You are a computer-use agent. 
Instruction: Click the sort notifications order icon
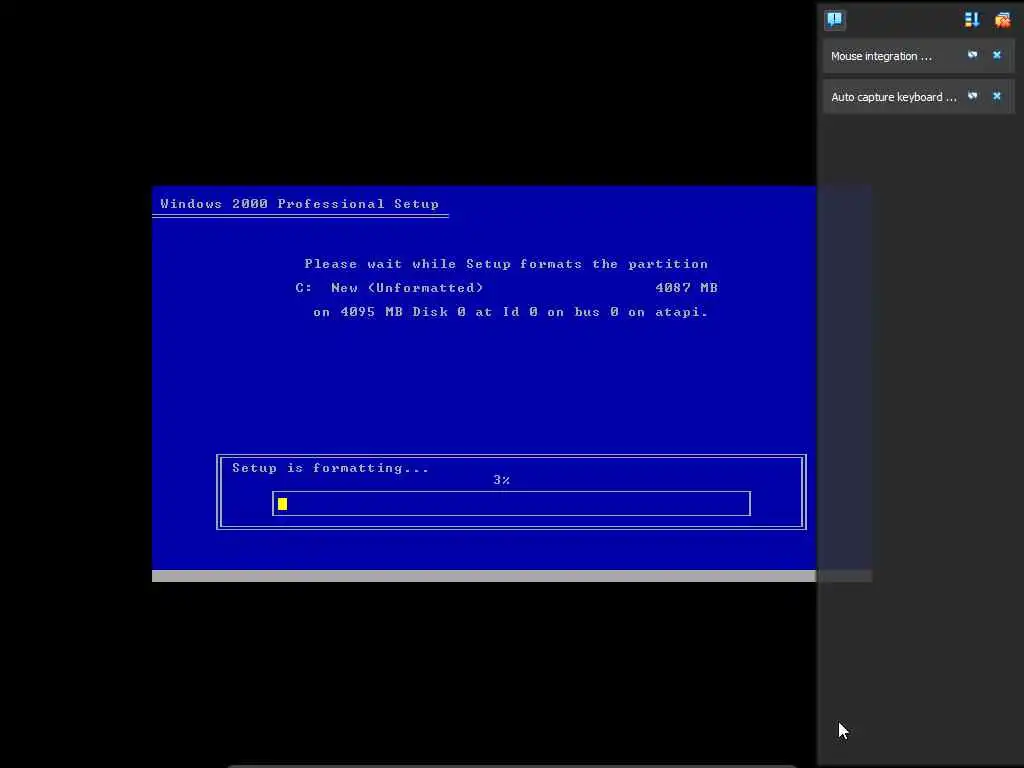tap(972, 20)
